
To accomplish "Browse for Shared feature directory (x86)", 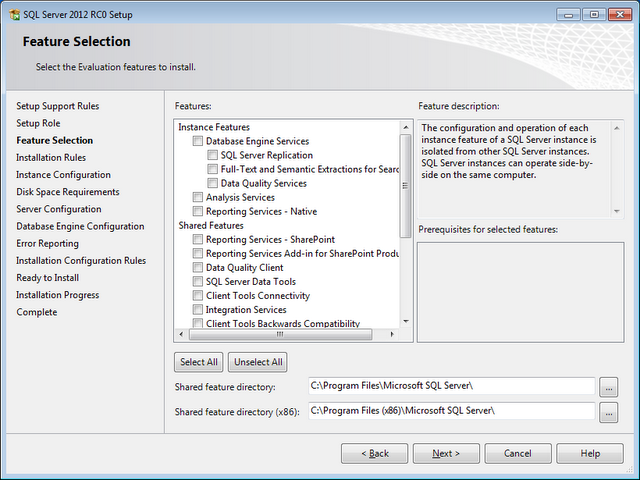I will point(609,412).
